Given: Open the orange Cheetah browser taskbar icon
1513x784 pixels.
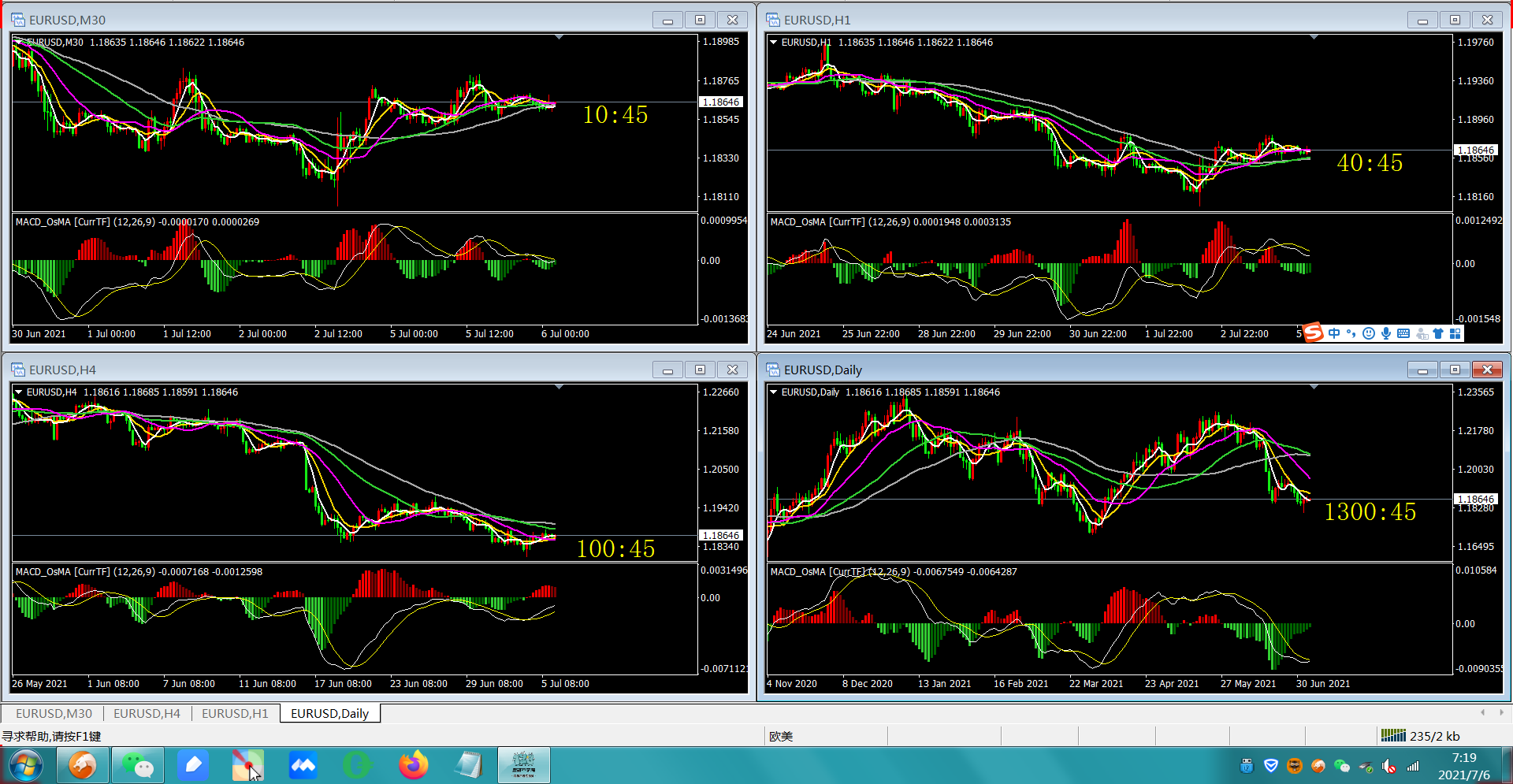Looking at the screenshot, I should 82,765.
